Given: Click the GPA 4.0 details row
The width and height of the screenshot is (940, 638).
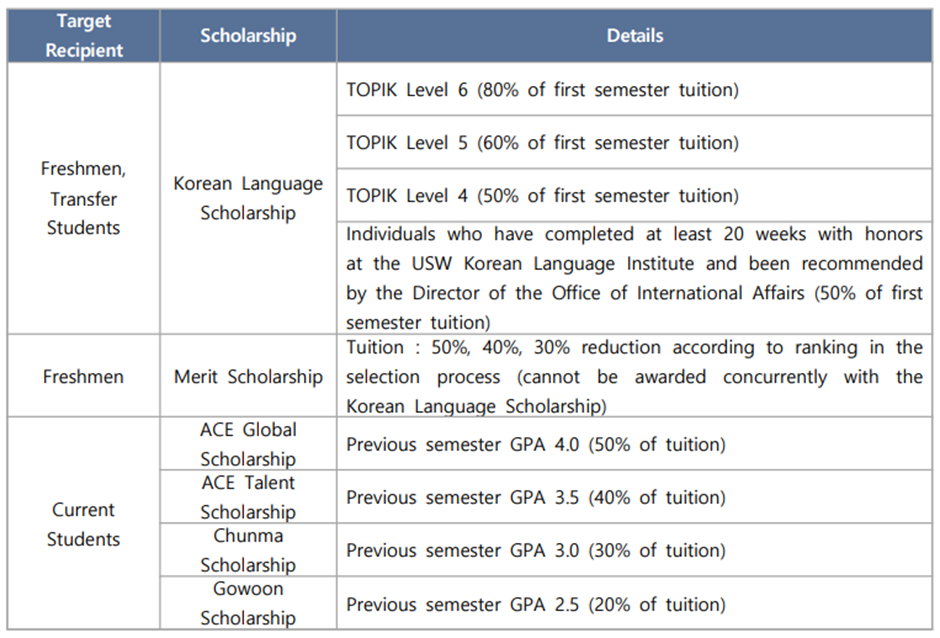Looking at the screenshot, I should coord(536,445).
